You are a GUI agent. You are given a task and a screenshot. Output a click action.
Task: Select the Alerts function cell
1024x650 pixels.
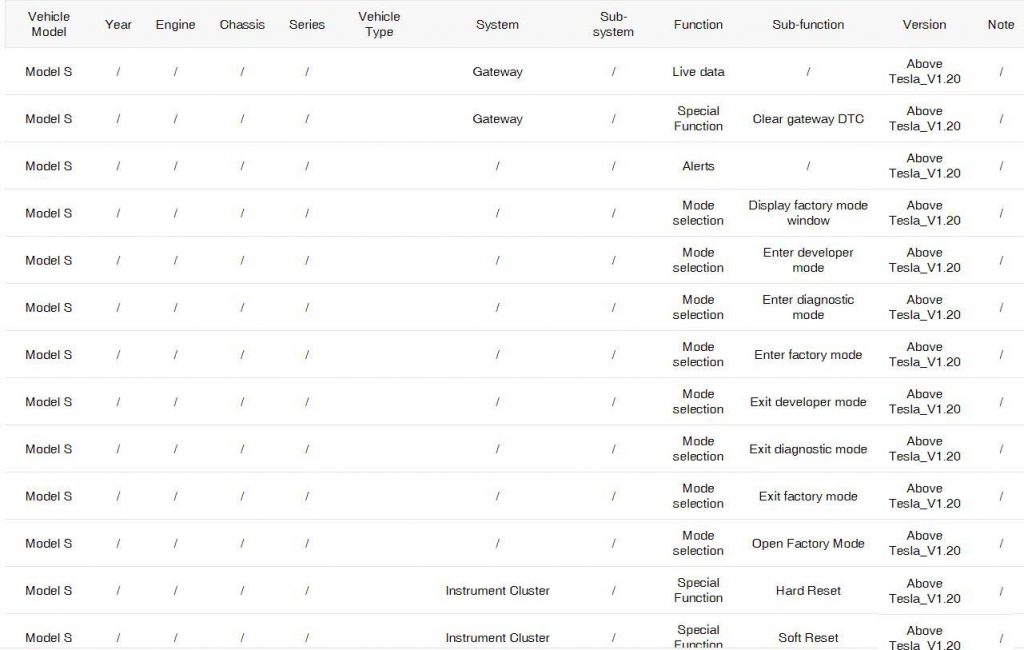coord(698,166)
